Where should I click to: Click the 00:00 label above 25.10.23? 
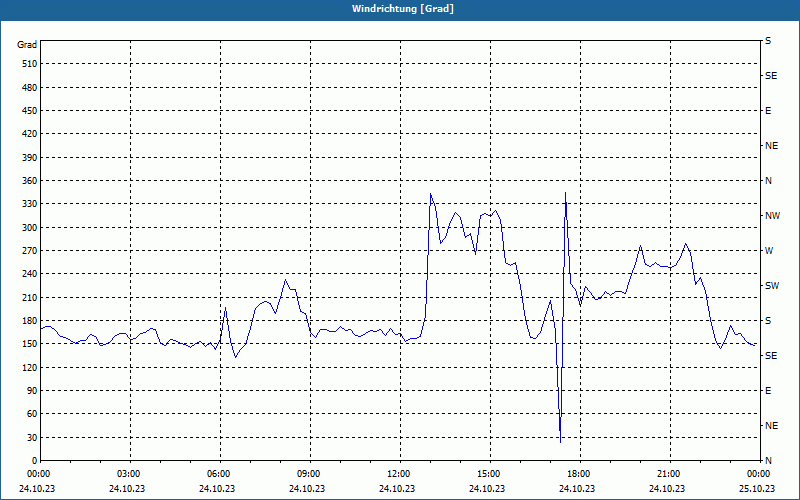[759, 473]
